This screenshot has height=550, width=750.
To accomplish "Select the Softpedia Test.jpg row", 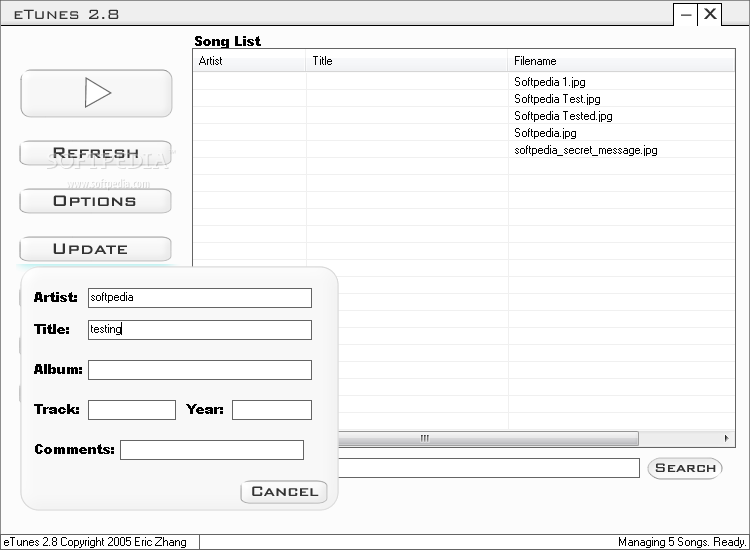I will [464, 99].
